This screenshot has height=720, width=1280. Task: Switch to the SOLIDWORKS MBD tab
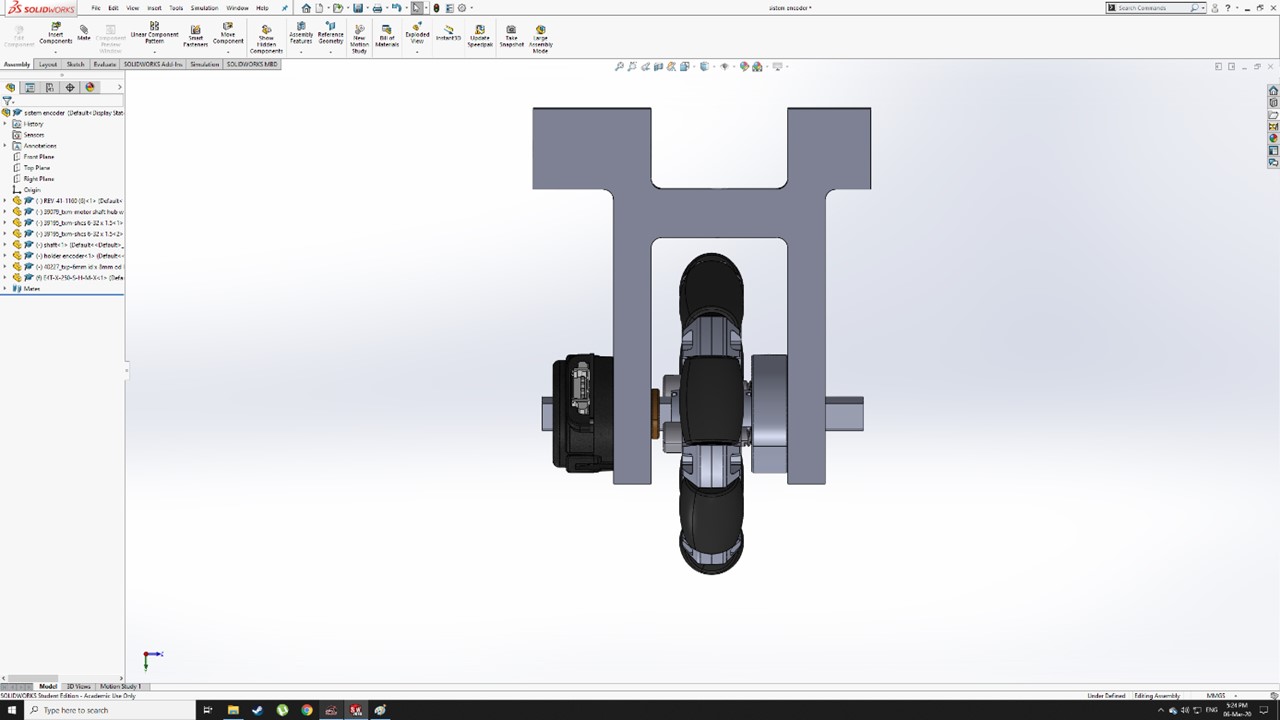[x=251, y=64]
